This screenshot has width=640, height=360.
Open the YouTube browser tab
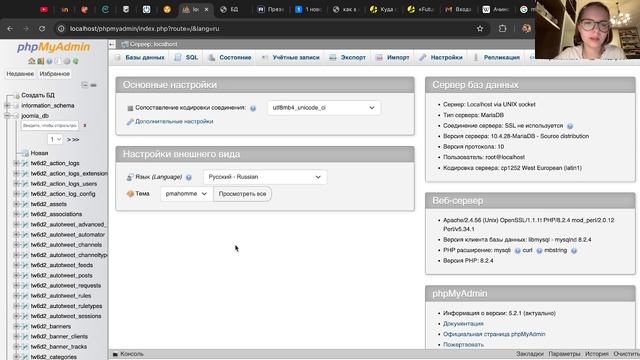44,9
